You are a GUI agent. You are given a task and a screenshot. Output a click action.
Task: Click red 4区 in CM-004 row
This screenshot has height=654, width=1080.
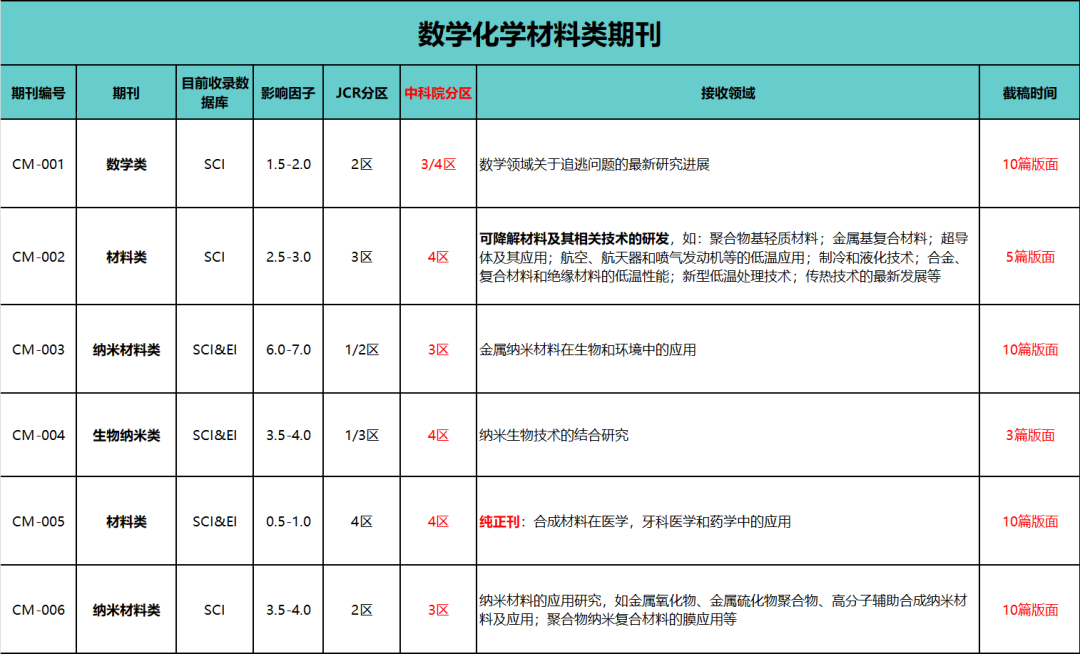438,435
